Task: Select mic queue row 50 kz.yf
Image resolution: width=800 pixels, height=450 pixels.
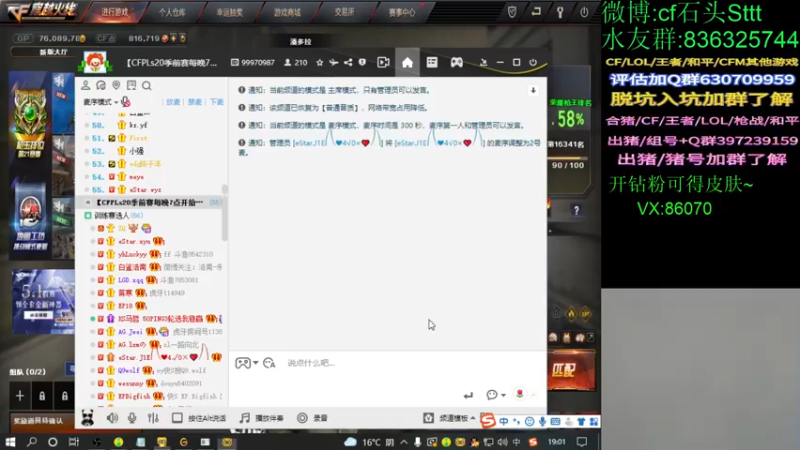Action: (151, 125)
